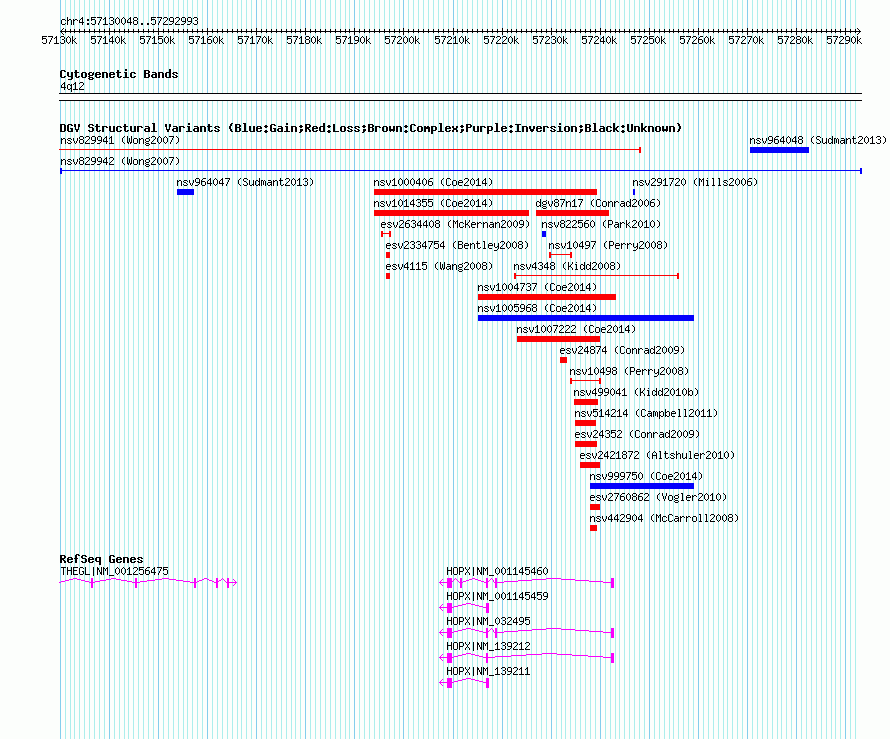This screenshot has height=739, width=890.
Task: Click the HOPX|NM_139211 transcript label
Action: (488, 671)
